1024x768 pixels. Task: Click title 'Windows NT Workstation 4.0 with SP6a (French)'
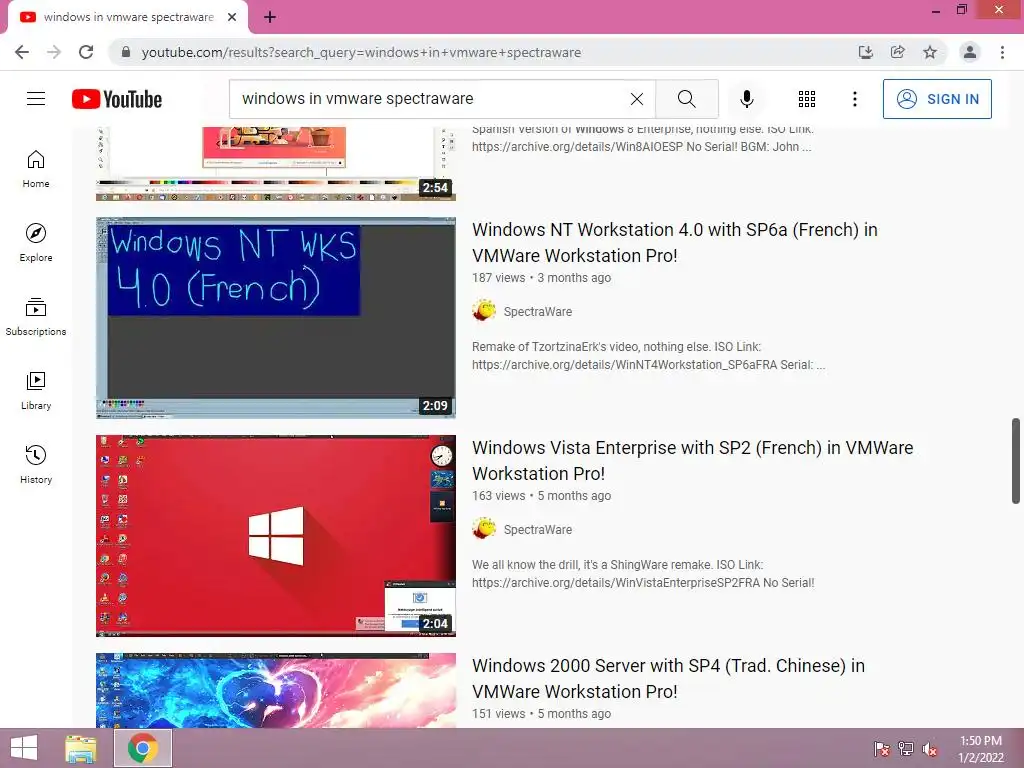[675, 242]
